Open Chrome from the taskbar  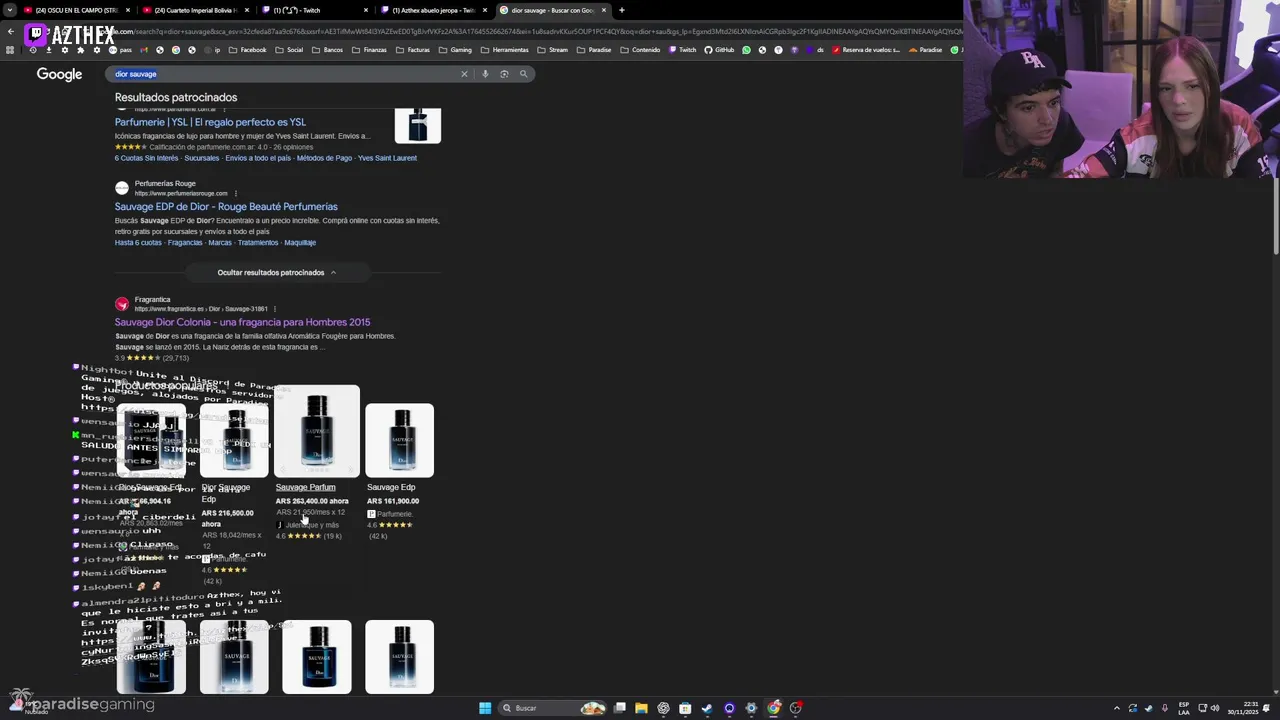774,708
